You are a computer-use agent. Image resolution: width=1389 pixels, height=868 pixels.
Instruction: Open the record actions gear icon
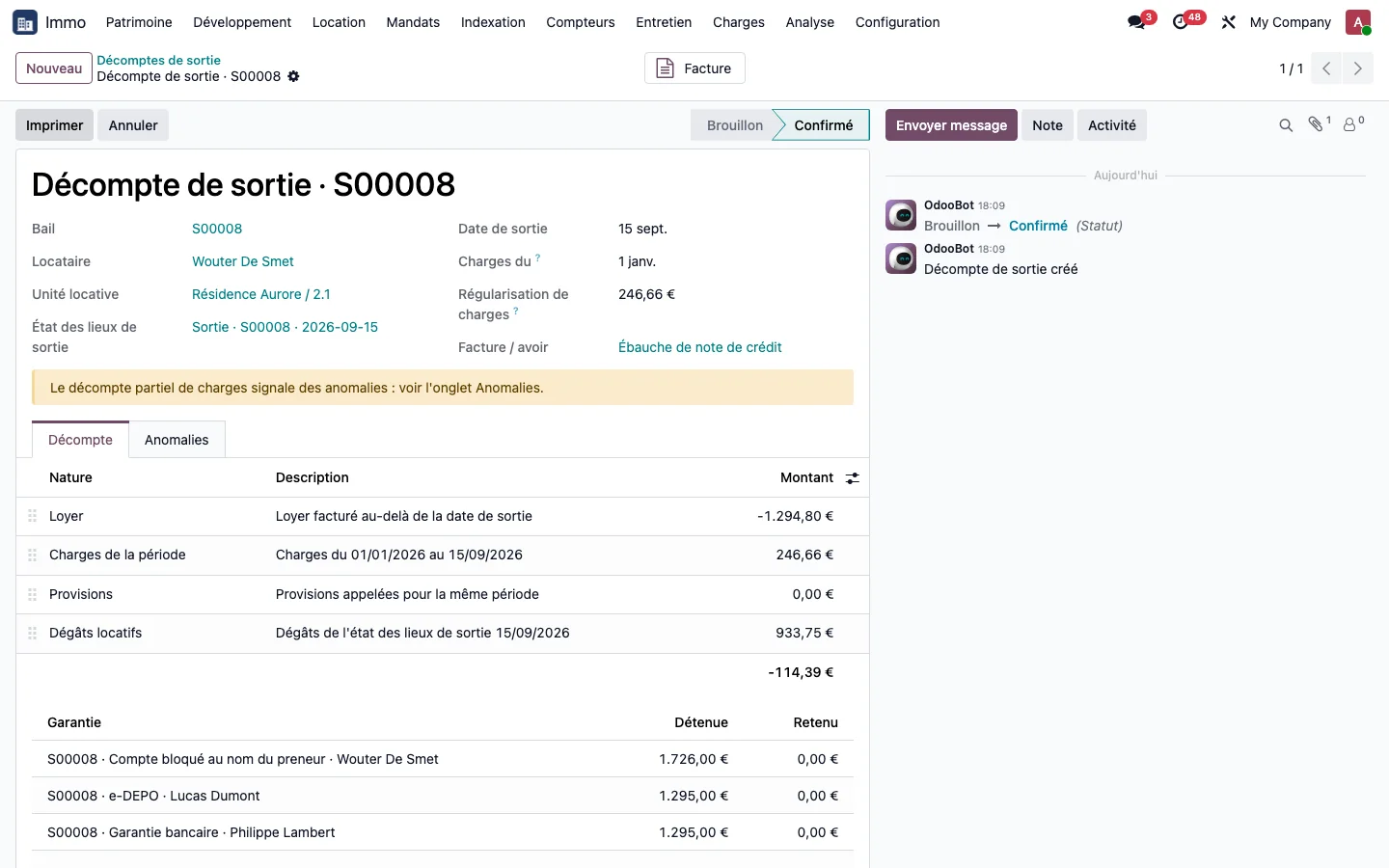tap(293, 76)
